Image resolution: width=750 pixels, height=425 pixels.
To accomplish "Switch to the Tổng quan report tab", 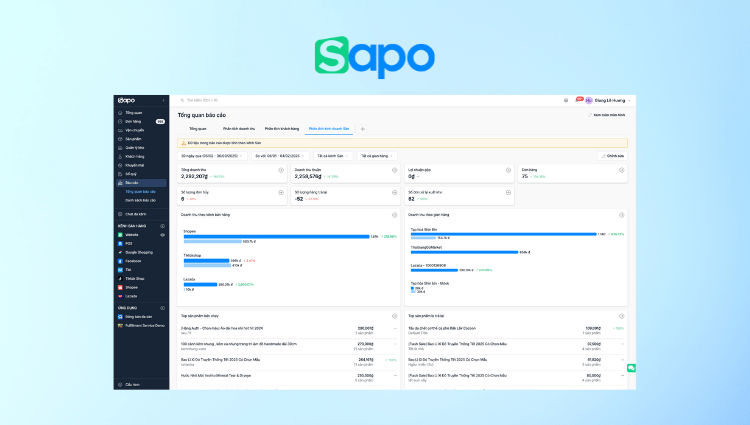I will click(198, 129).
